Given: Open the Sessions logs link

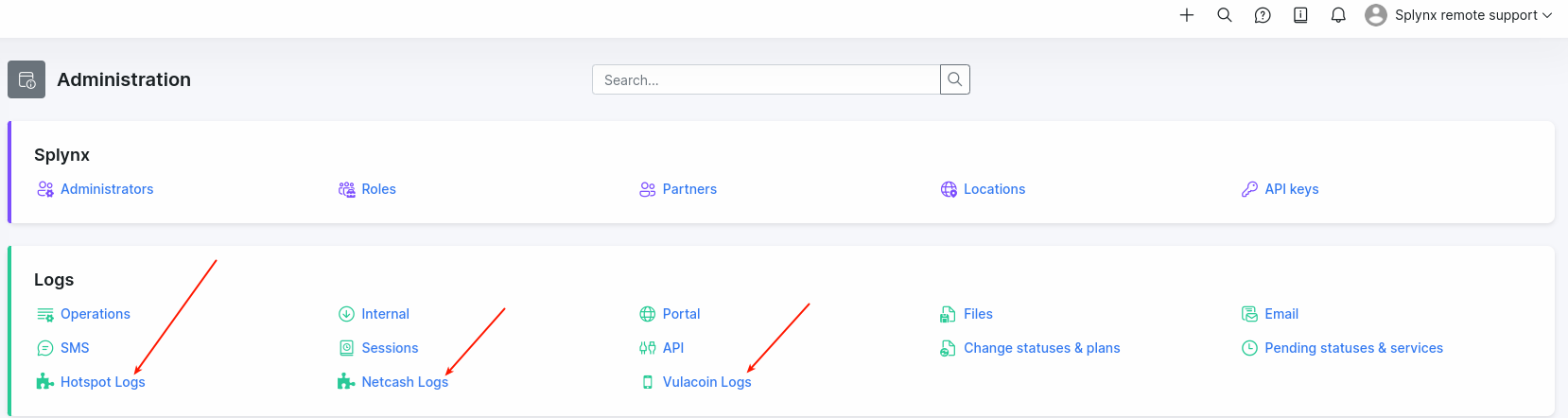Looking at the screenshot, I should (390, 348).
